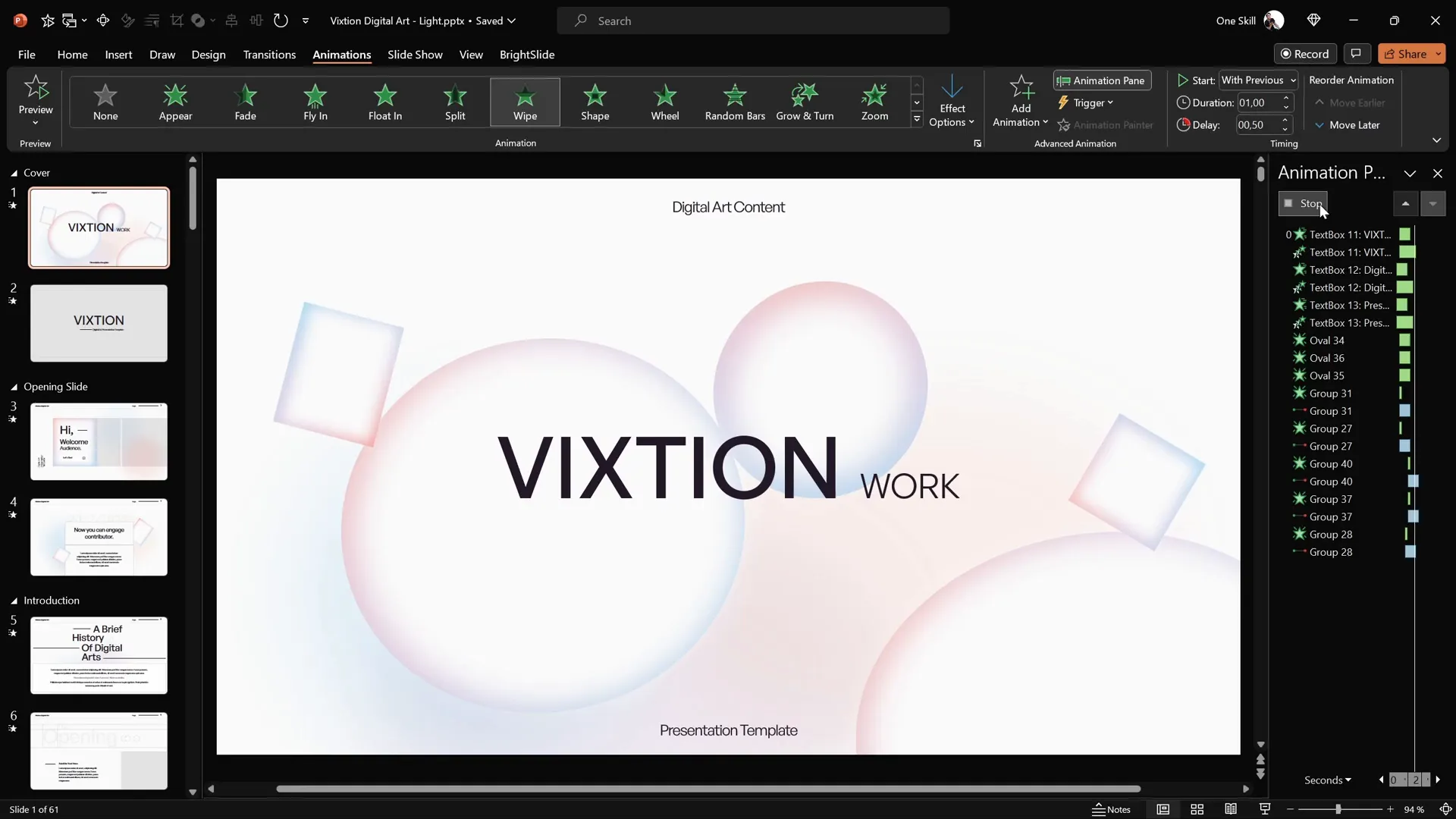1456x819 pixels.
Task: Switch to the Slide Show tab
Action: click(x=415, y=55)
